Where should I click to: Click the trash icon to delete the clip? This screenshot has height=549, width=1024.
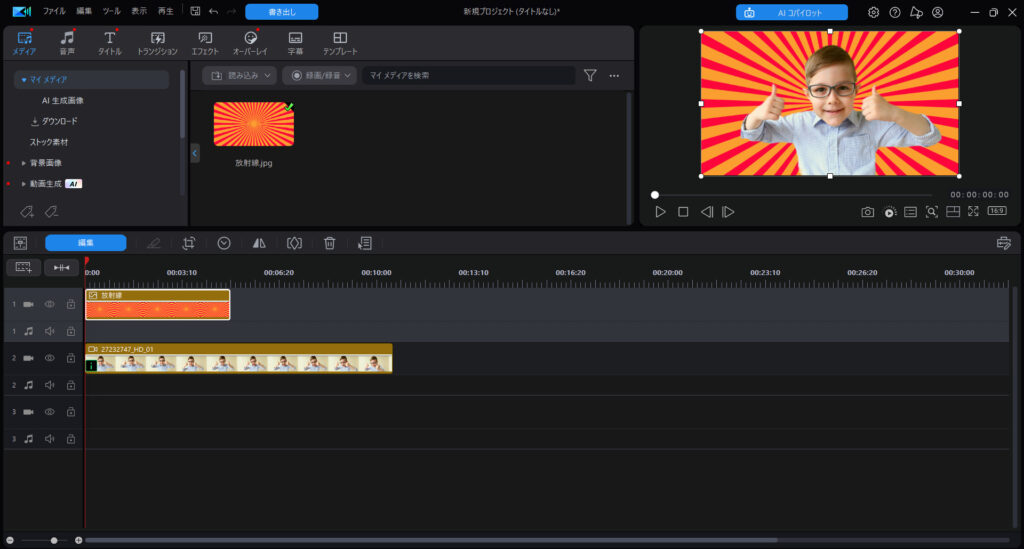329,243
